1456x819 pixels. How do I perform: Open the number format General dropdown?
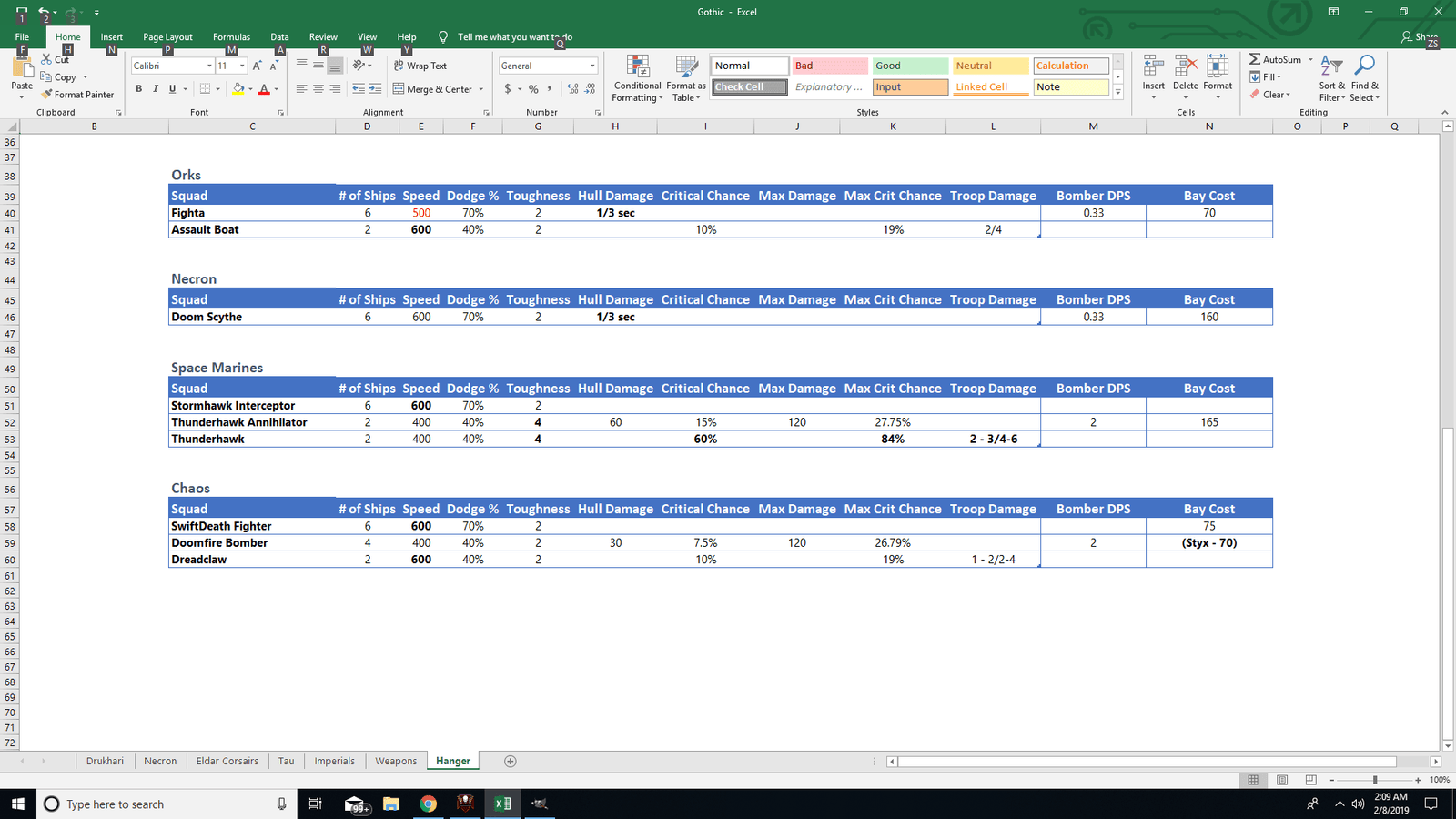(x=592, y=66)
